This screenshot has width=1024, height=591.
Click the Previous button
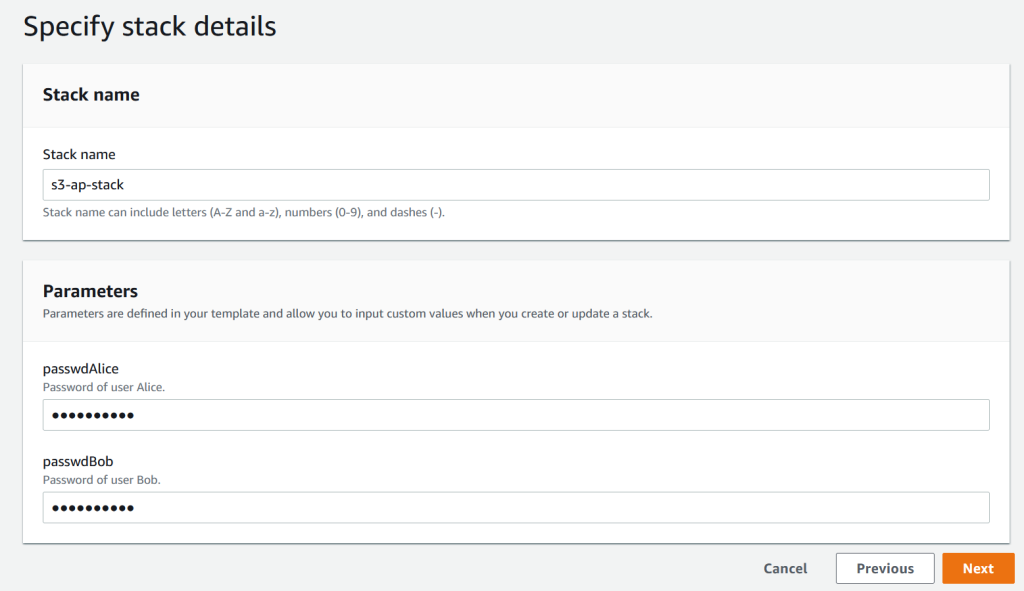coord(884,568)
